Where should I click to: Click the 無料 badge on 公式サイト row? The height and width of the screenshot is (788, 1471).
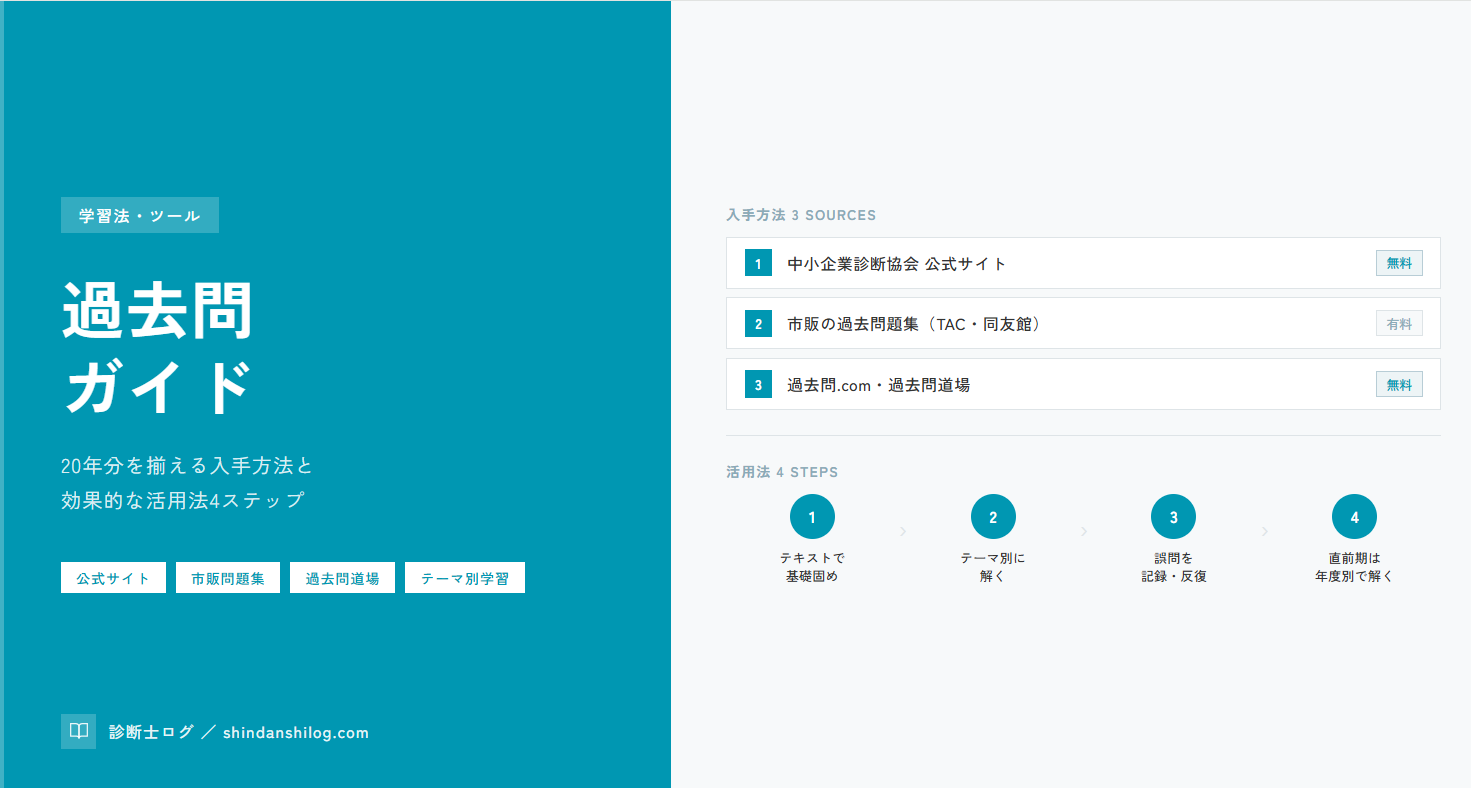point(1398,264)
